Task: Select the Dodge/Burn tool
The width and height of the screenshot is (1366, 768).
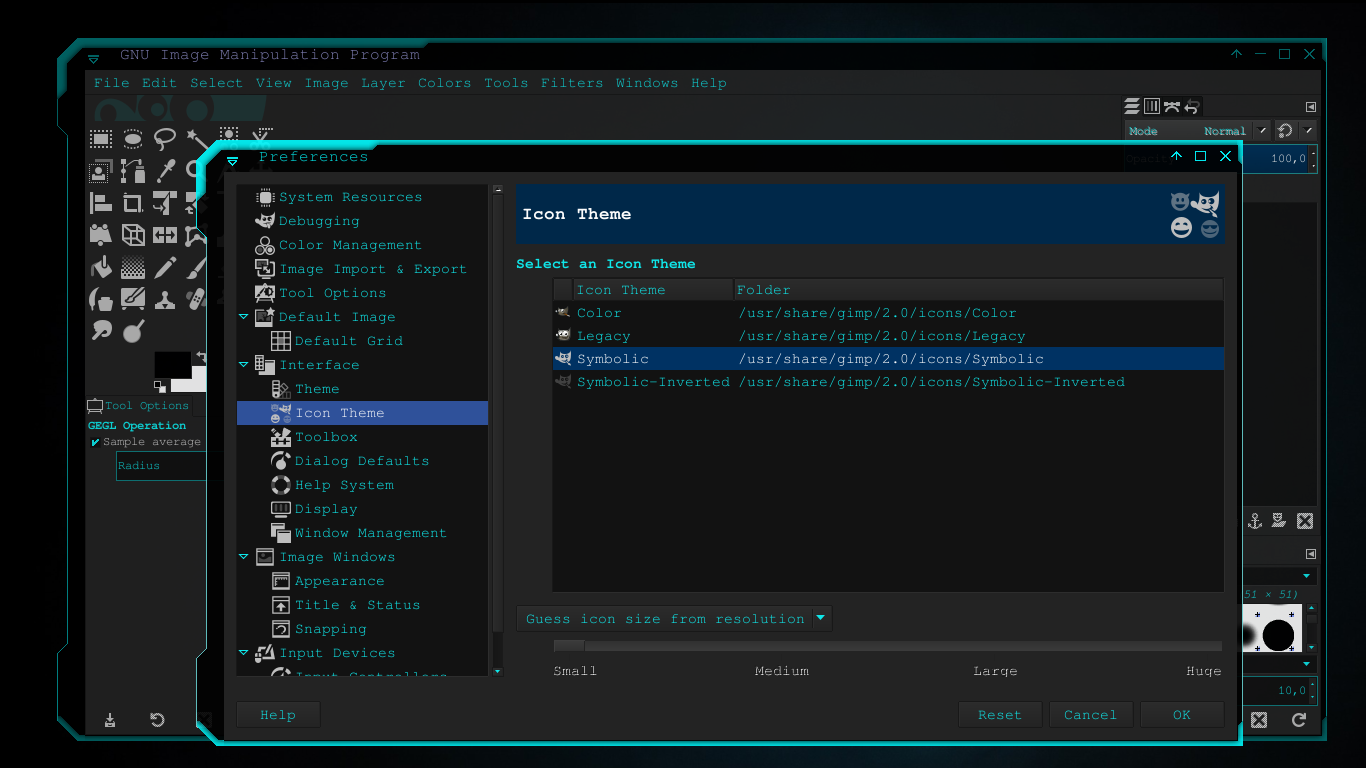Action: pos(133,331)
